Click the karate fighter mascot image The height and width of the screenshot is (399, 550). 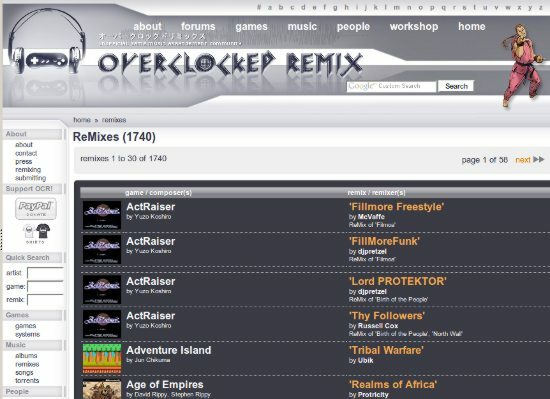tap(522, 65)
